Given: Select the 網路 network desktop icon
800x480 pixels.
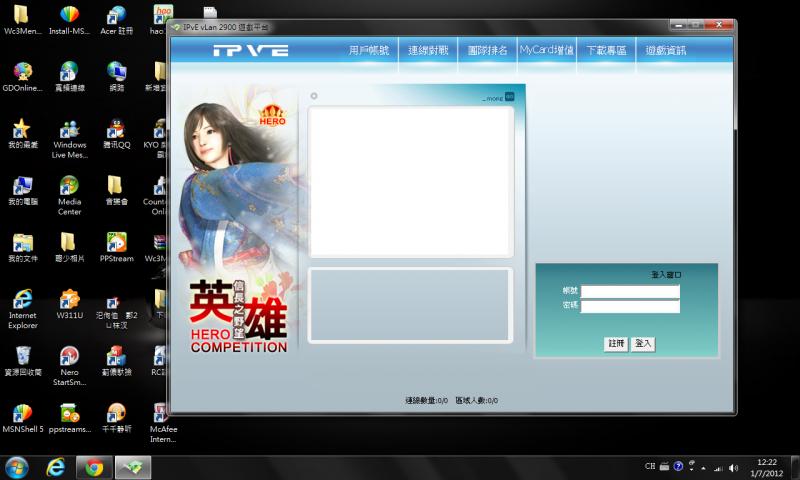Looking at the screenshot, I should [x=116, y=78].
